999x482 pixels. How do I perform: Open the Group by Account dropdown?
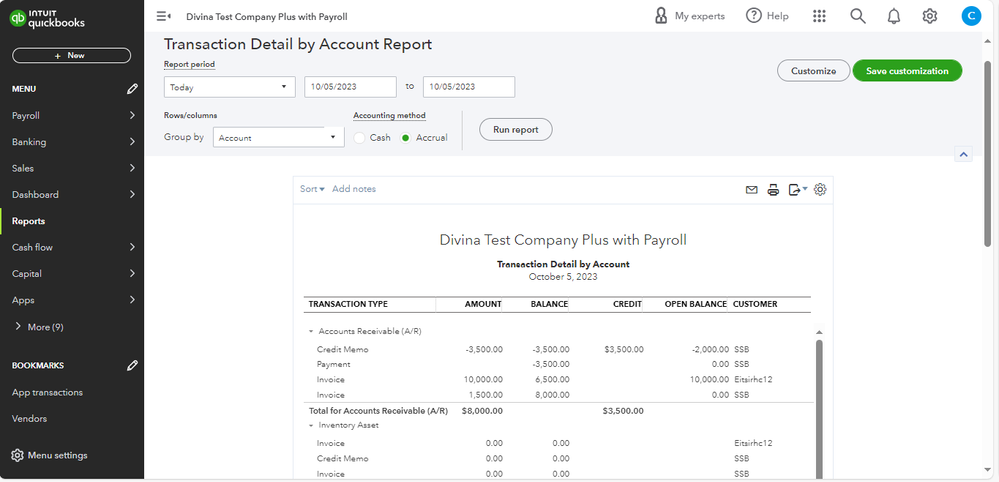click(x=278, y=138)
